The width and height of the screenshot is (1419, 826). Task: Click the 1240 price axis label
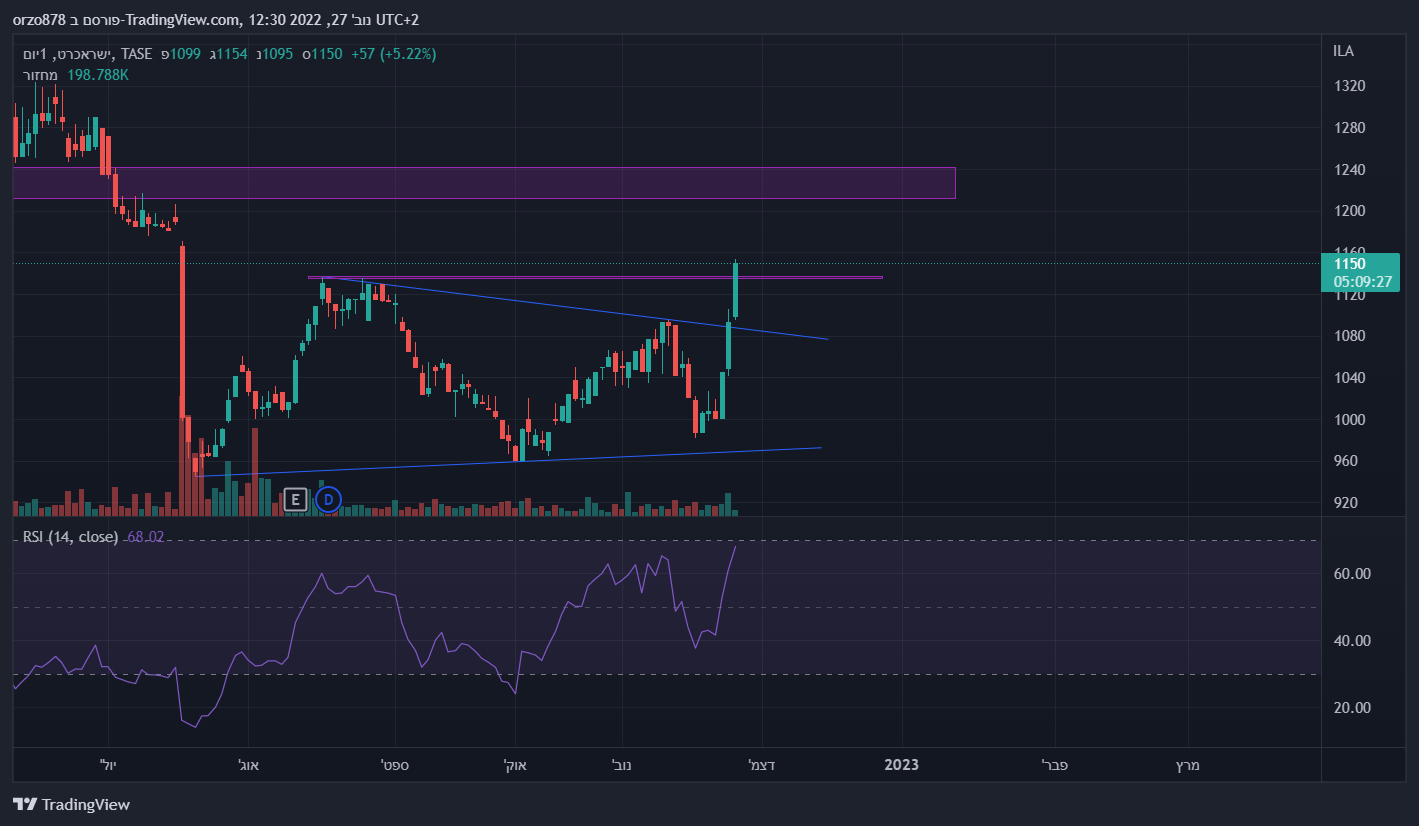coord(1349,169)
